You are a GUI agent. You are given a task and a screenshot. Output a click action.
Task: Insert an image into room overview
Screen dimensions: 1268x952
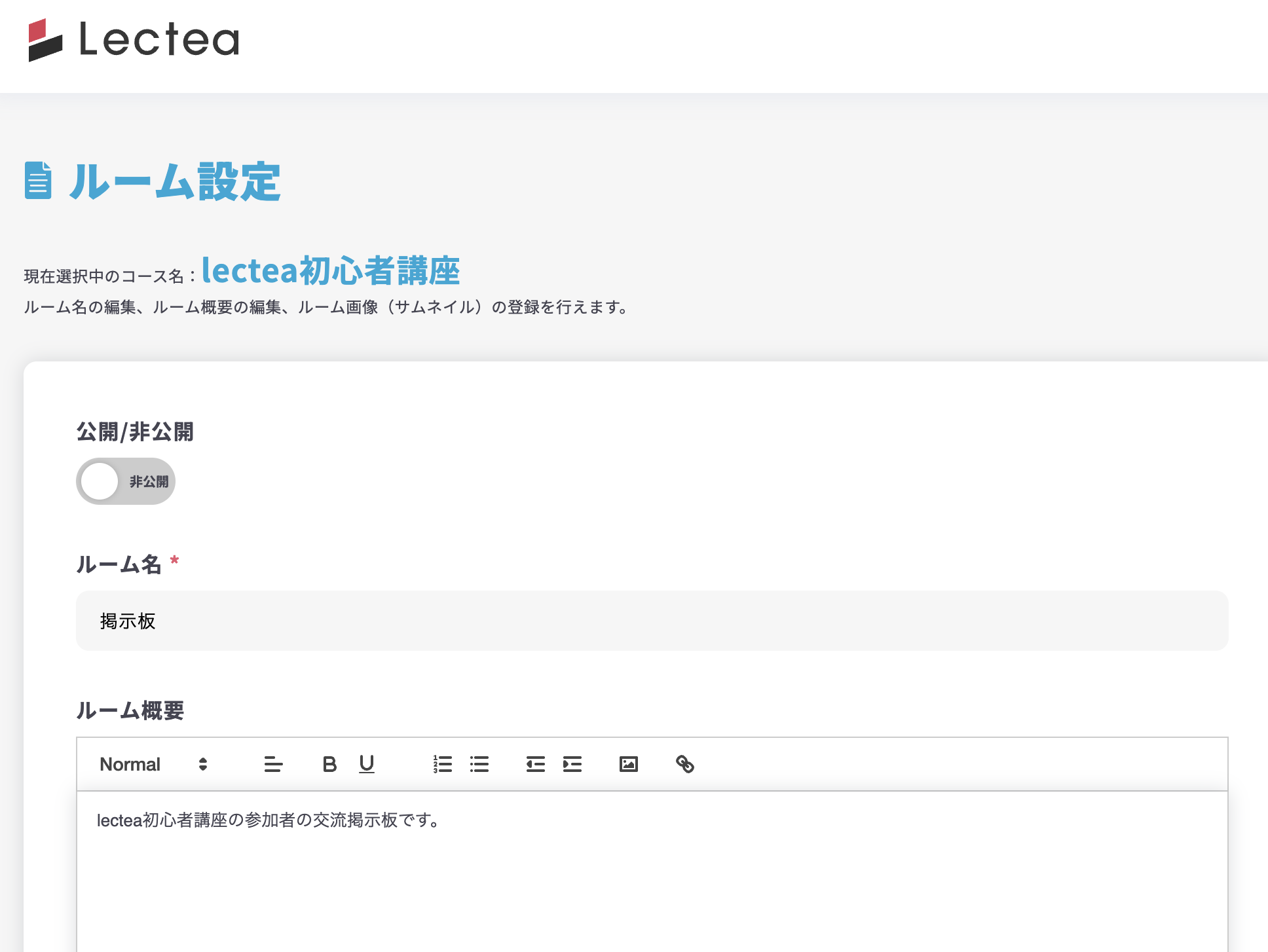click(629, 764)
